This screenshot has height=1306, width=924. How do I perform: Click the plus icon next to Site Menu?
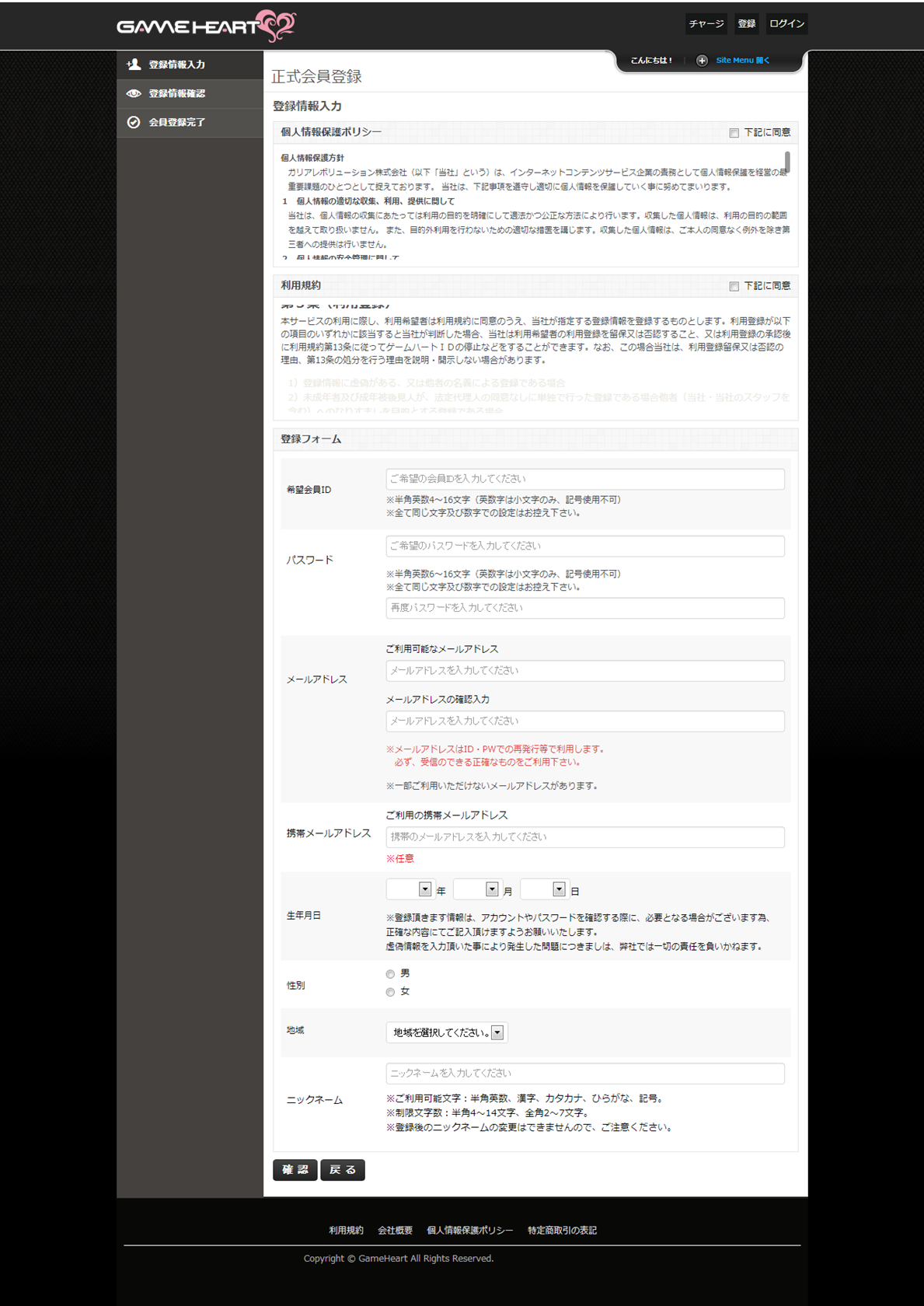coord(702,61)
